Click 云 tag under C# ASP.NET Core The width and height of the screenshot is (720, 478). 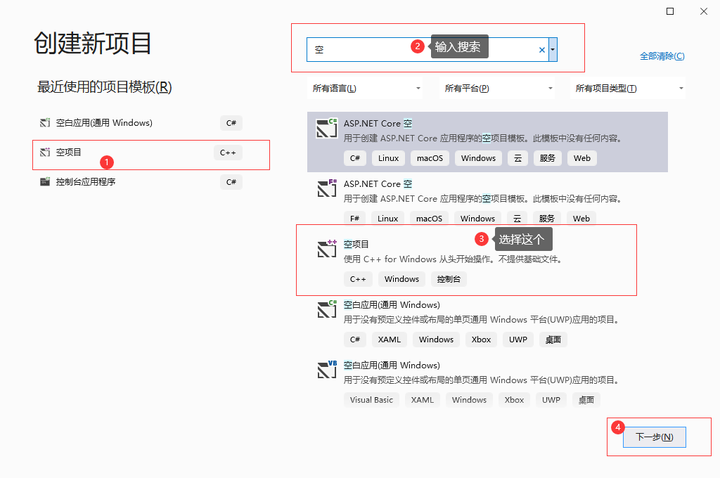pyautogui.click(x=518, y=158)
